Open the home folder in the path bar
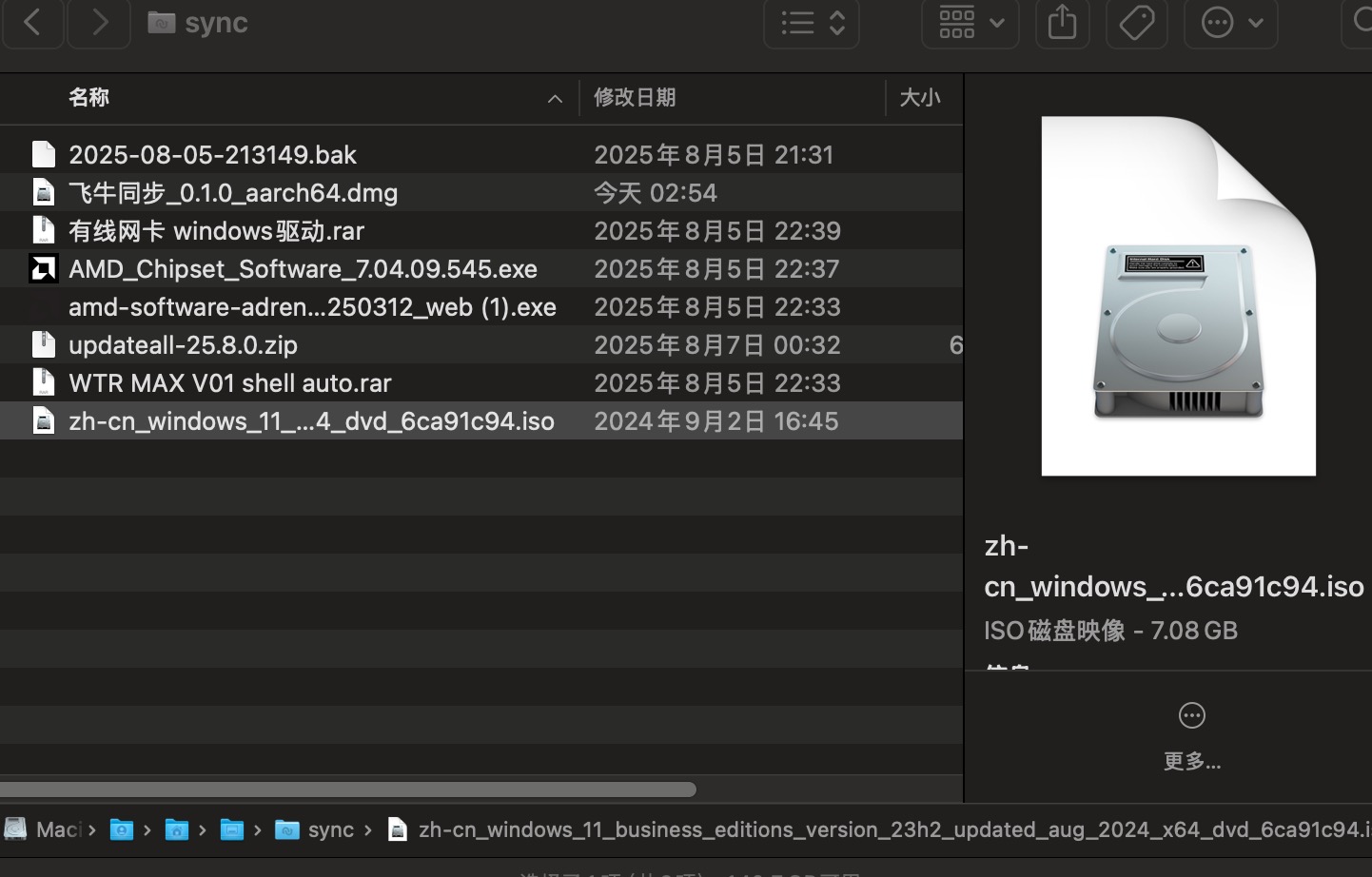1372x877 pixels. [x=177, y=829]
